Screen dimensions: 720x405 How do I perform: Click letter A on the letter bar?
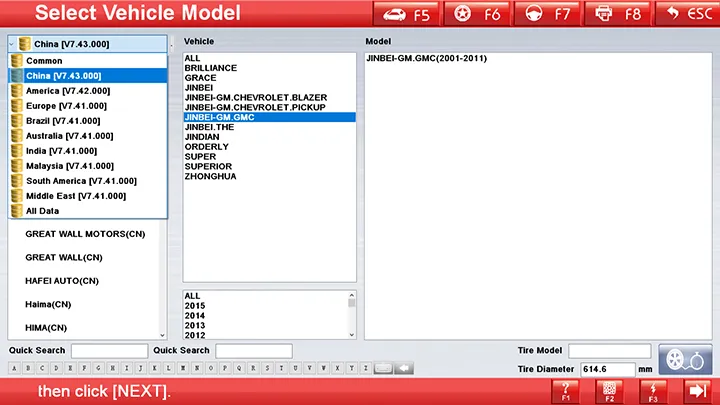coord(14,368)
